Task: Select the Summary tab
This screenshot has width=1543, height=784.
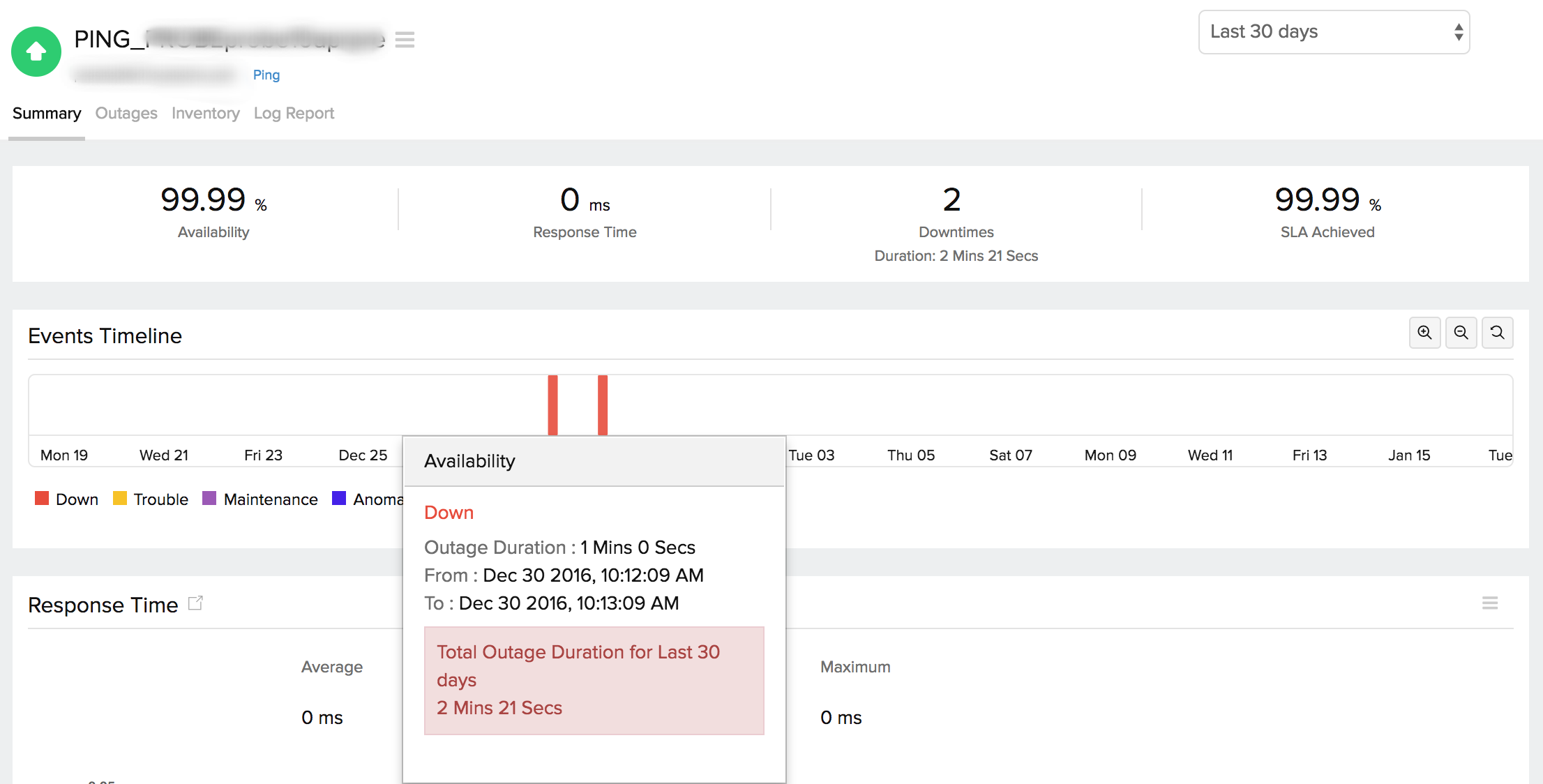Action: [47, 113]
